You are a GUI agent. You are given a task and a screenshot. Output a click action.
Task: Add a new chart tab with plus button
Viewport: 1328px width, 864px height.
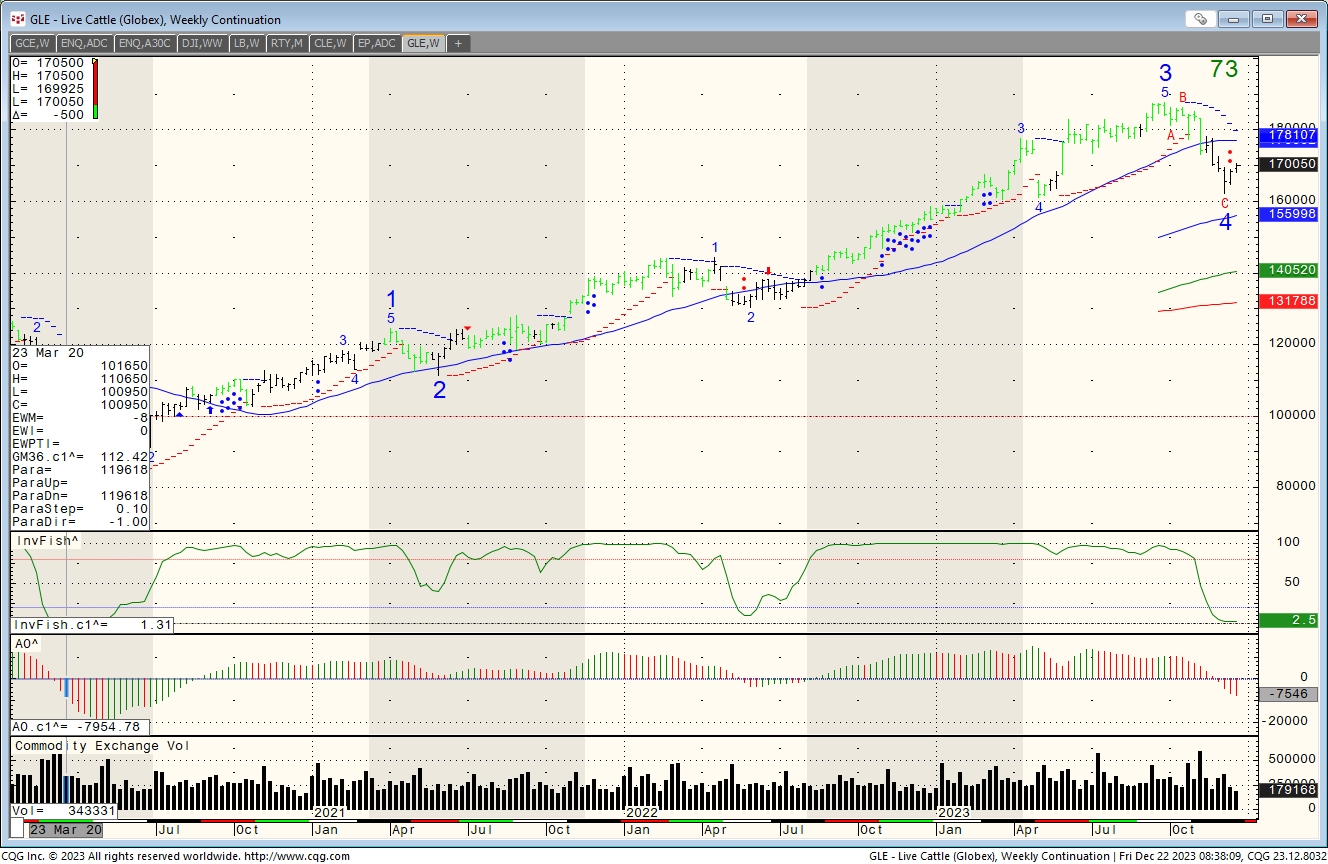pyautogui.click(x=458, y=43)
